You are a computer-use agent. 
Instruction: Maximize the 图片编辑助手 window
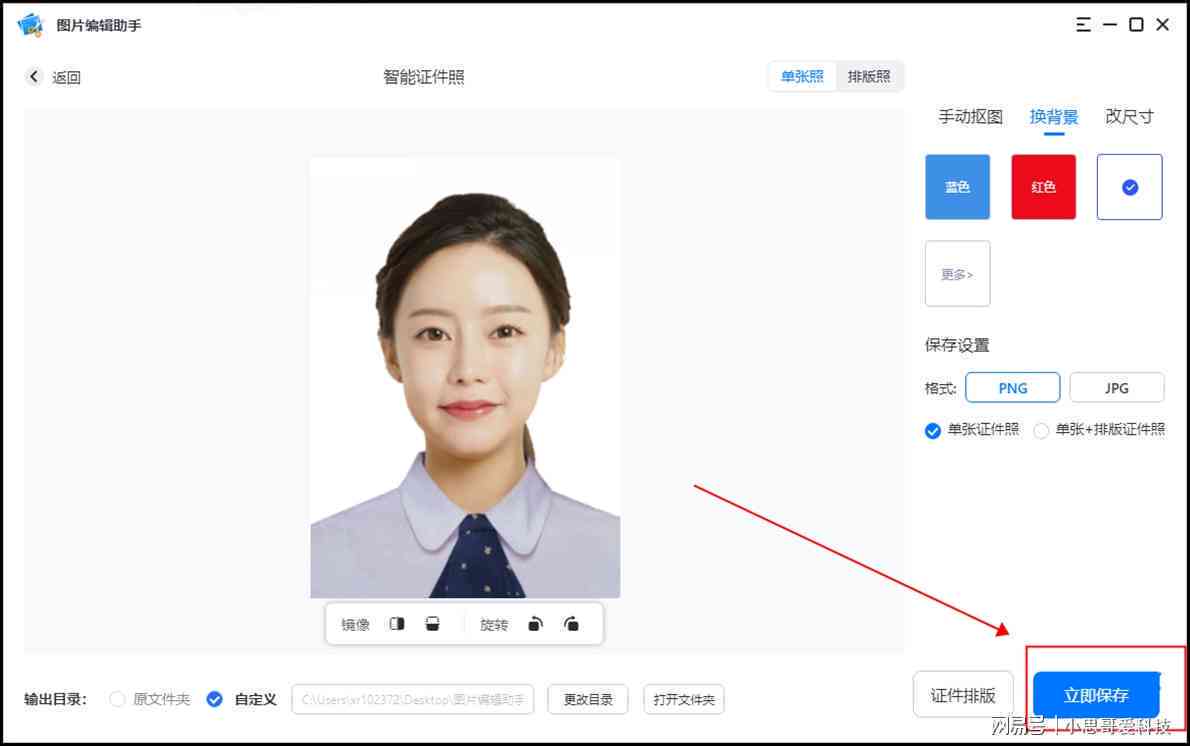[x=1136, y=25]
